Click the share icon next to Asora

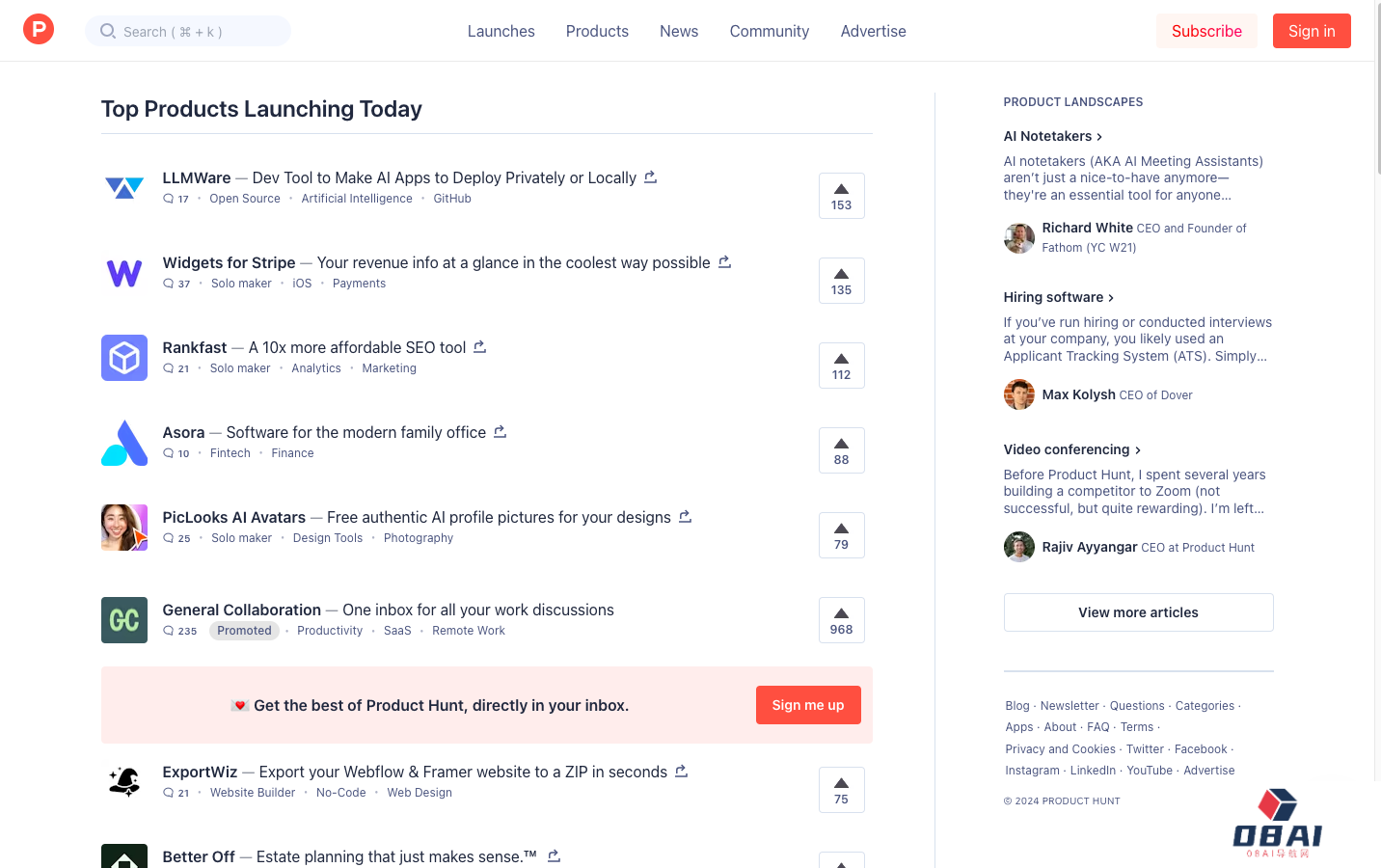point(500,431)
